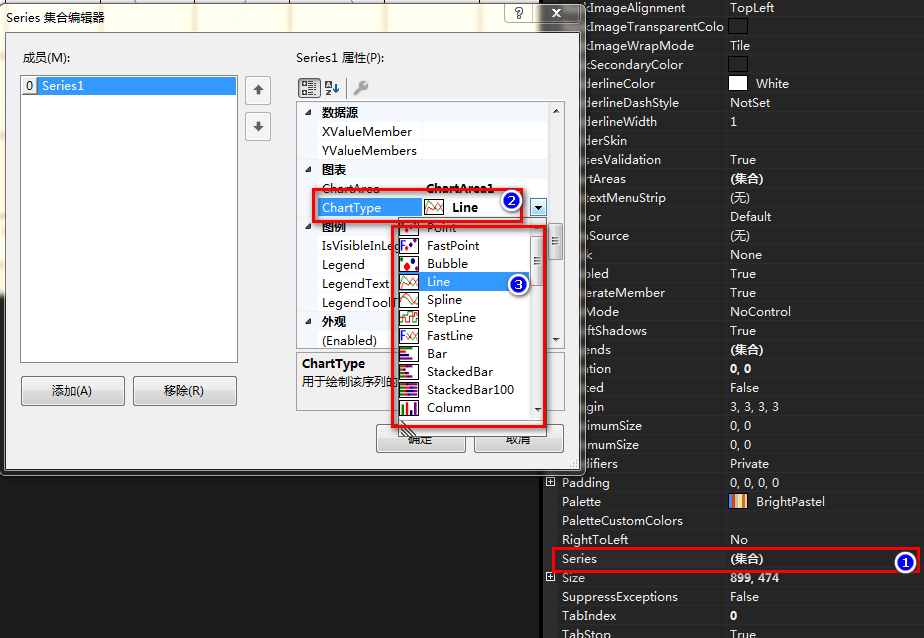Click the FastLine chart type icon
924x638 pixels.
[x=409, y=336]
